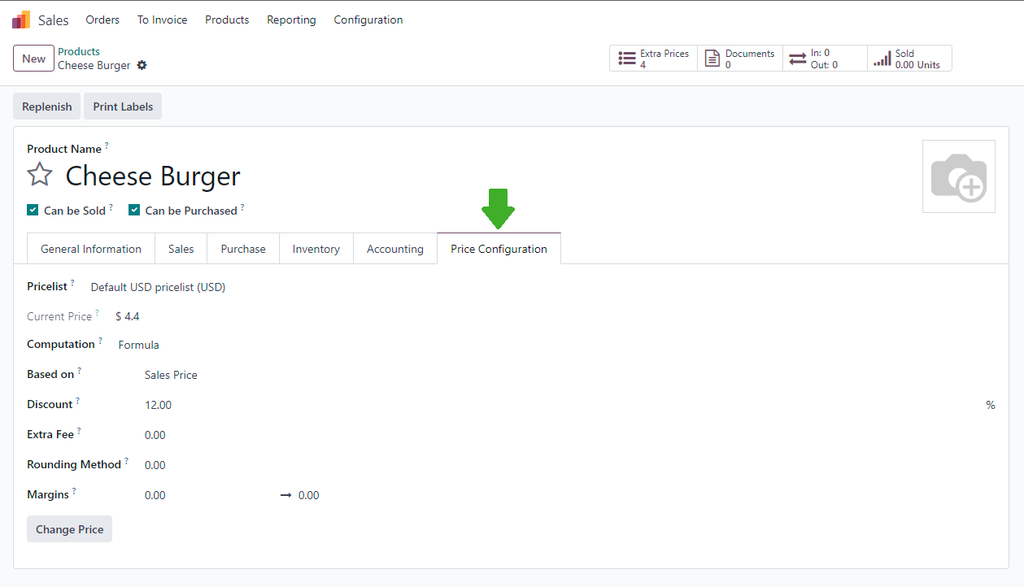Open the Based on Sales Price dropdown

(x=170, y=375)
